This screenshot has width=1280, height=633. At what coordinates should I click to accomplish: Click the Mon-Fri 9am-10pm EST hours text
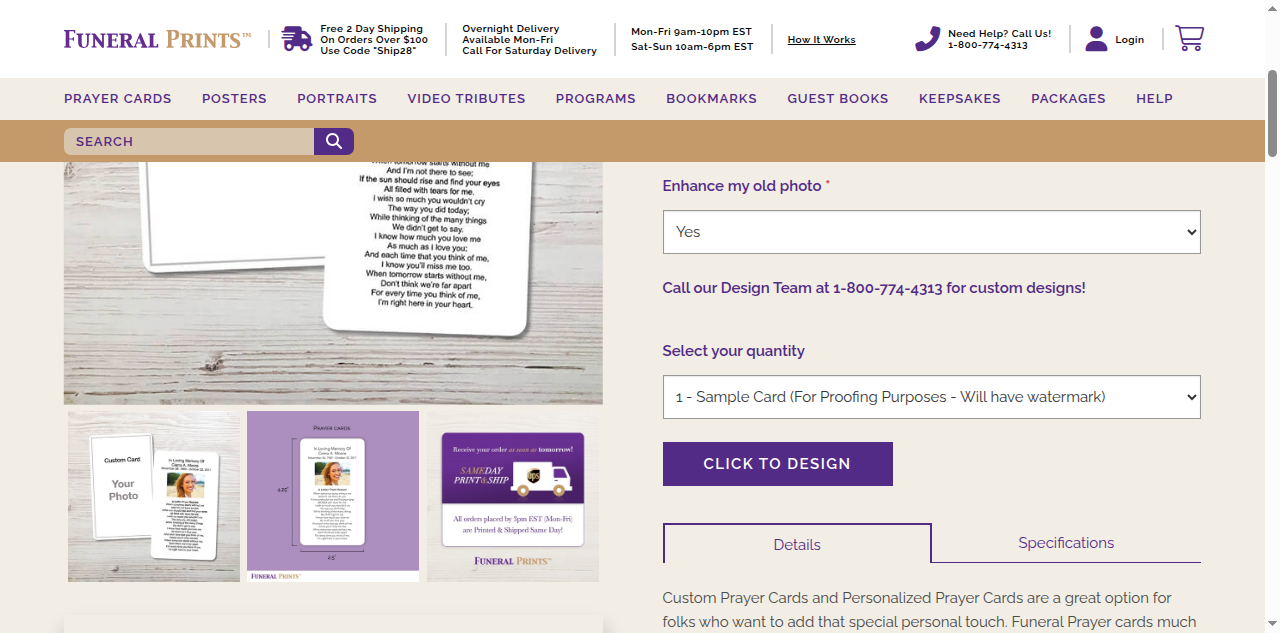coord(692,32)
